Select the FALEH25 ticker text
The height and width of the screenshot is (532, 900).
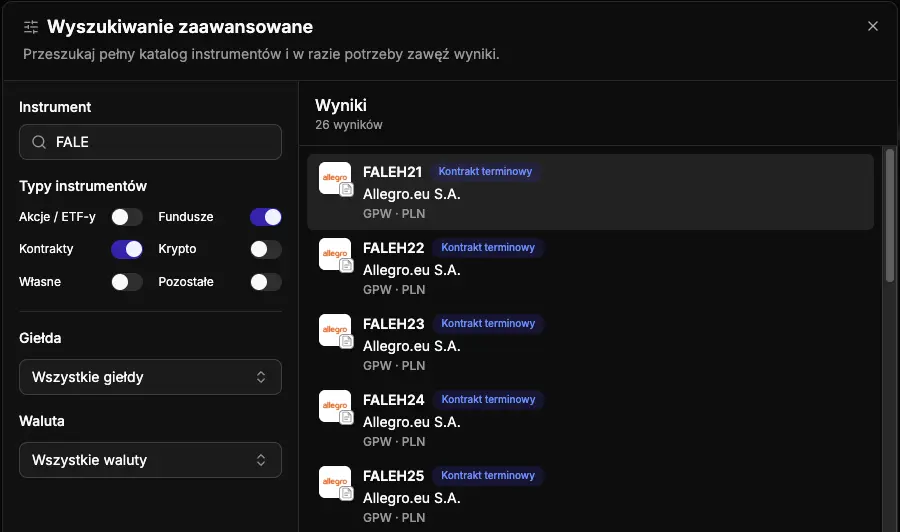(394, 476)
